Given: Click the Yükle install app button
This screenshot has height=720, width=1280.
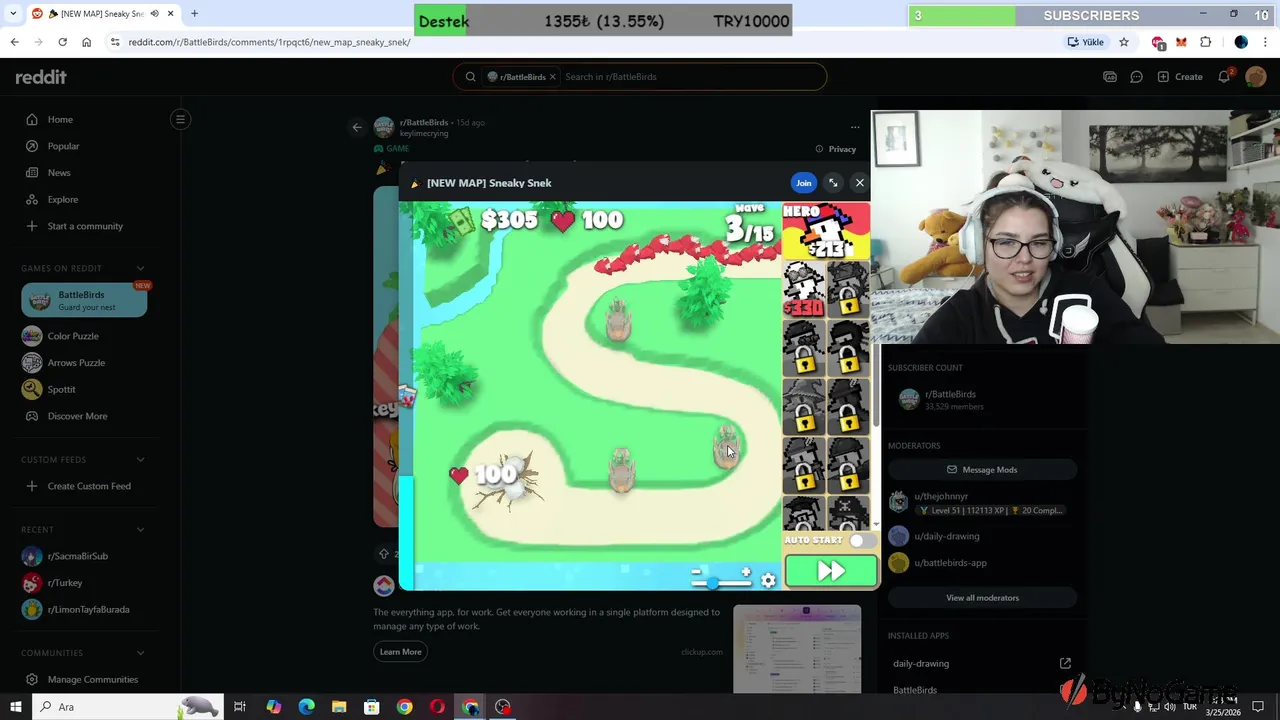Looking at the screenshot, I should click(1086, 42).
